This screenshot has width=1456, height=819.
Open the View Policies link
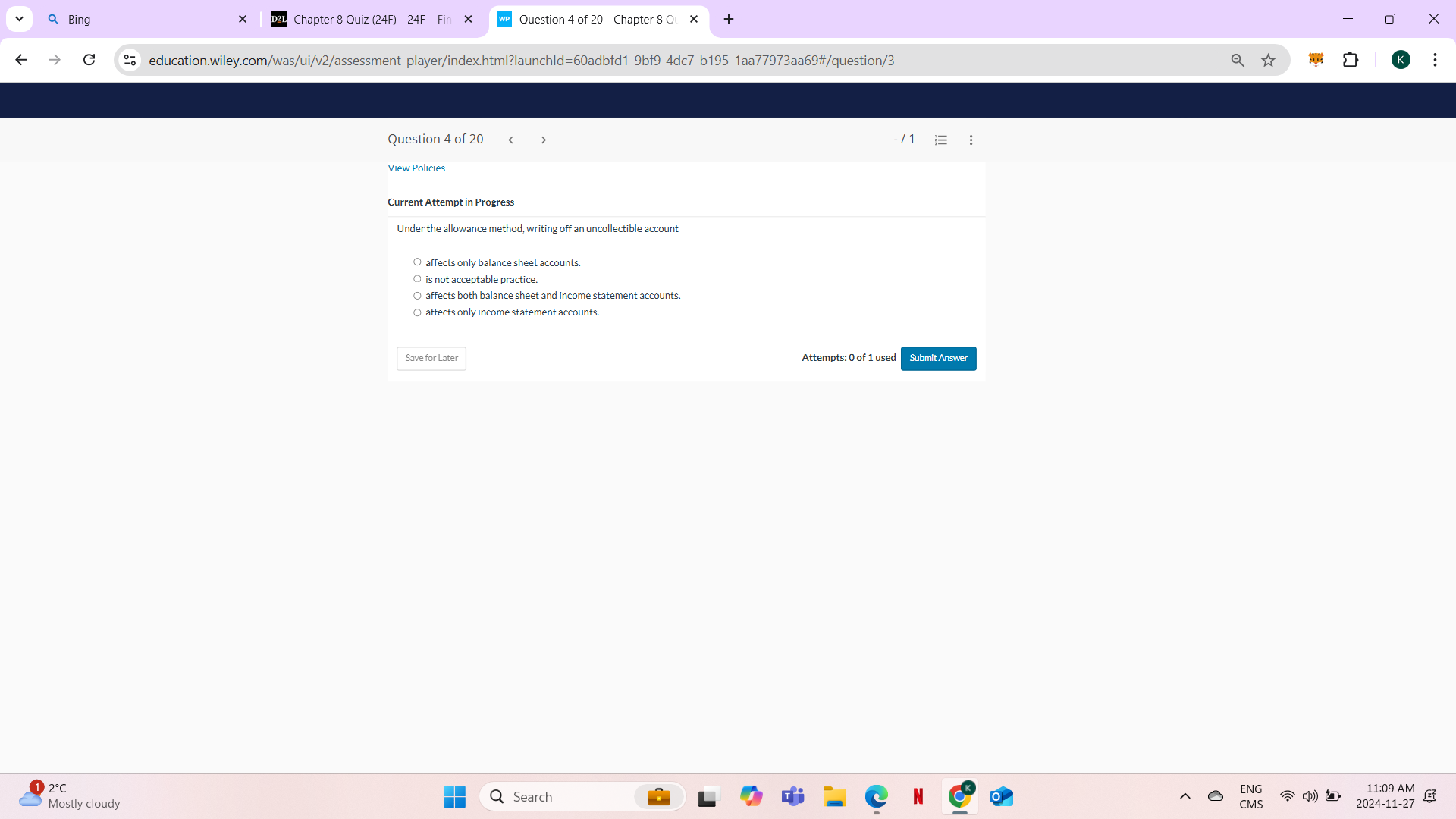point(416,168)
